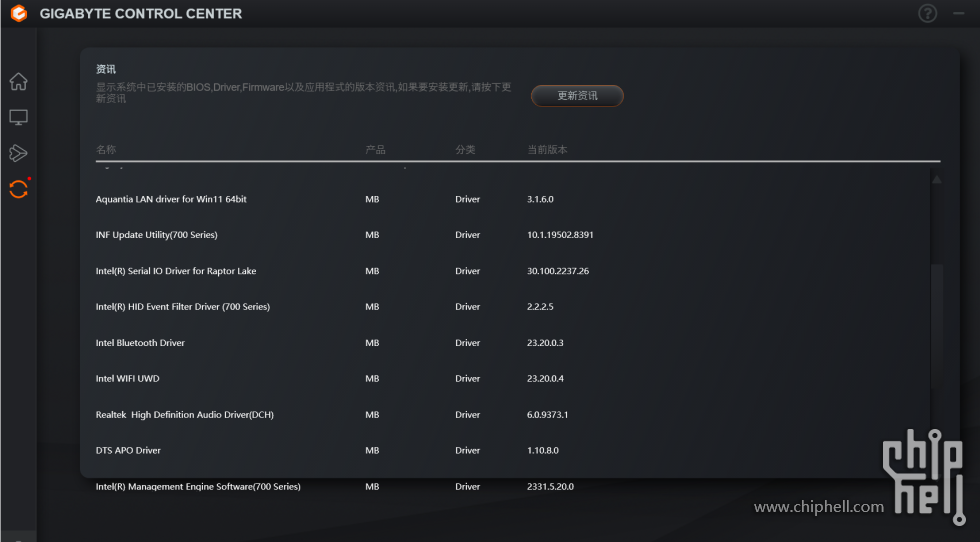Click version 1.10.8.0
Screen dimensions: 980x542
point(542,450)
